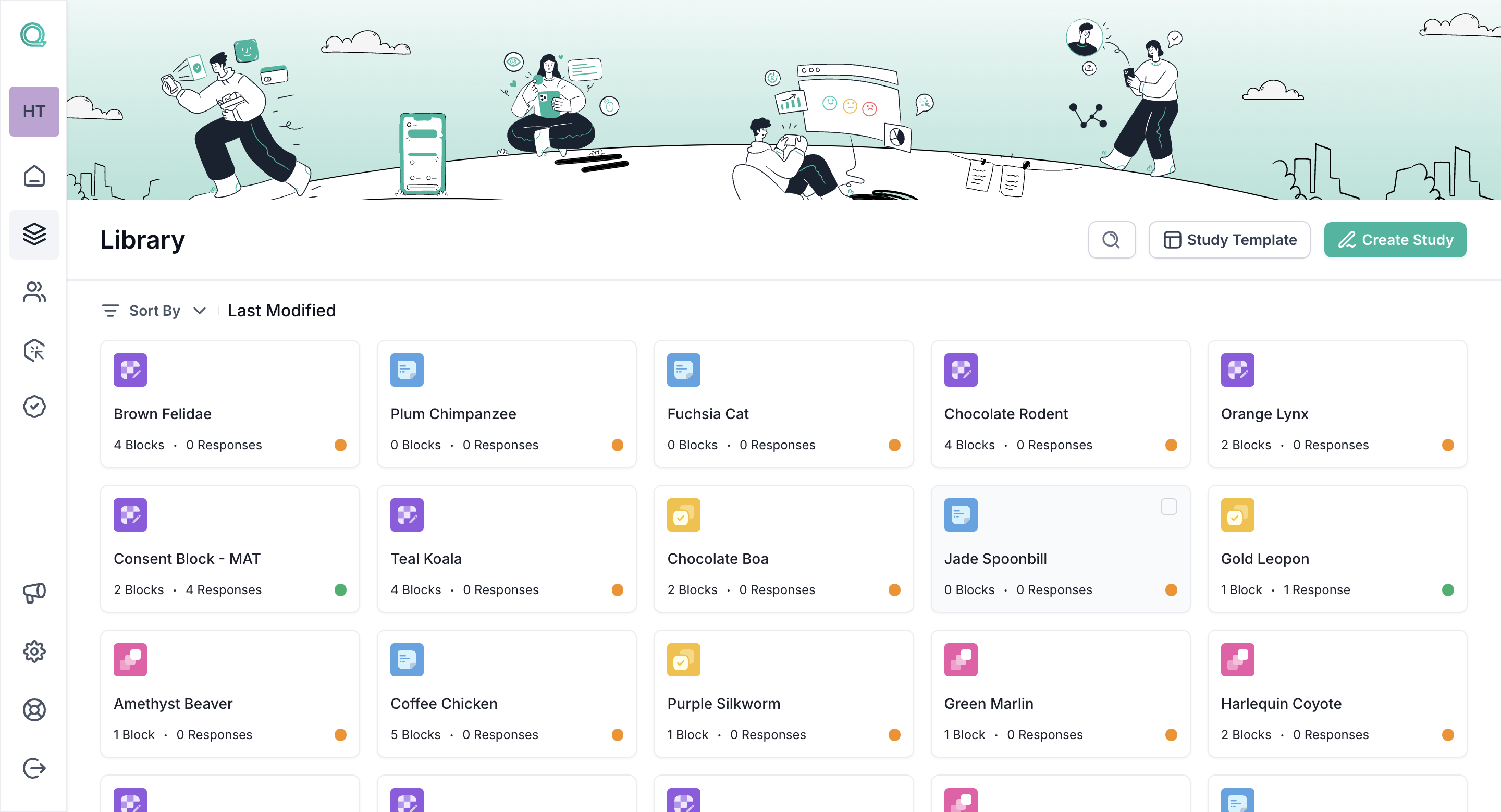The image size is (1501, 812).
Task: Click Chocolate Rodent's purple study icon
Action: (960, 370)
